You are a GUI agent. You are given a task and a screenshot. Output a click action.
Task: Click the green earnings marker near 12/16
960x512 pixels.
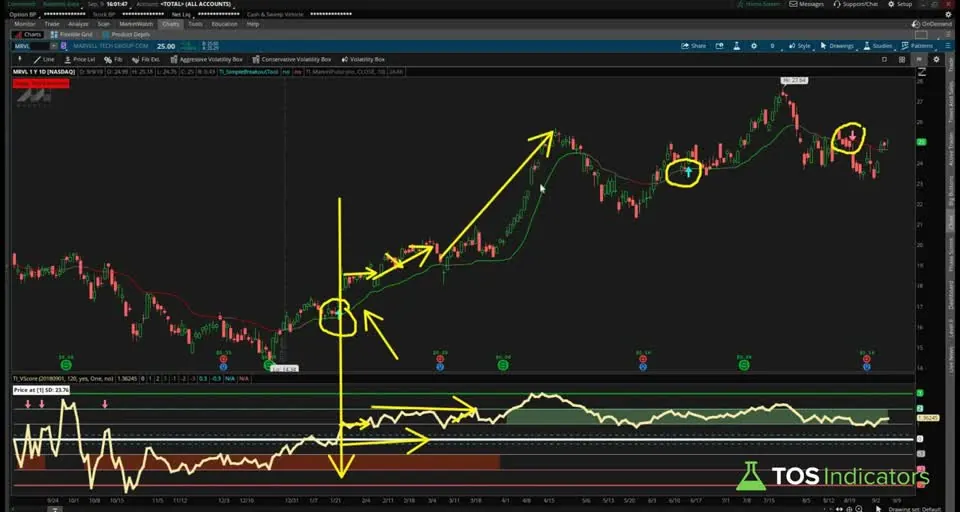[269, 365]
